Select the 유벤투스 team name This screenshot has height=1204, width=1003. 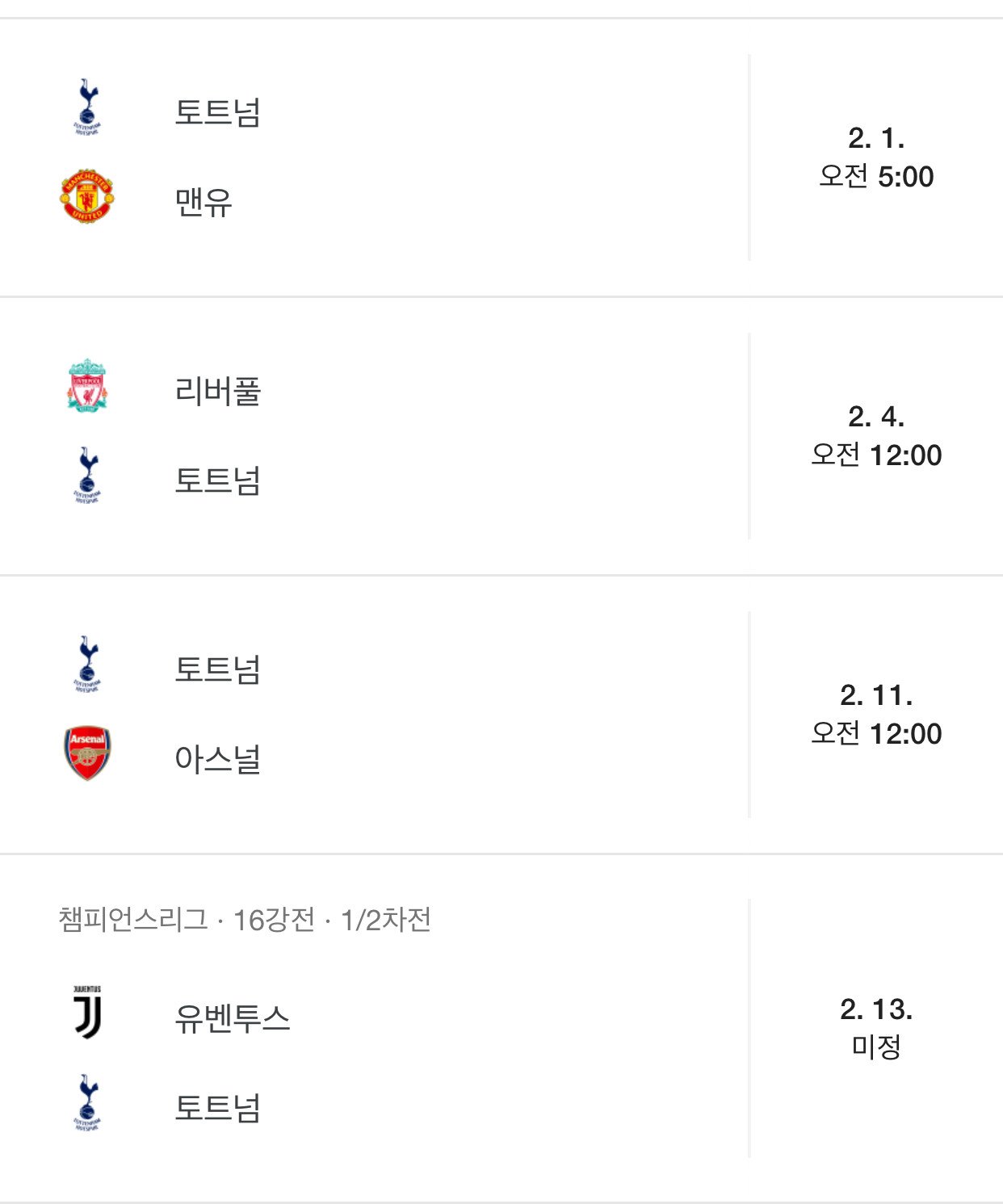233,1018
